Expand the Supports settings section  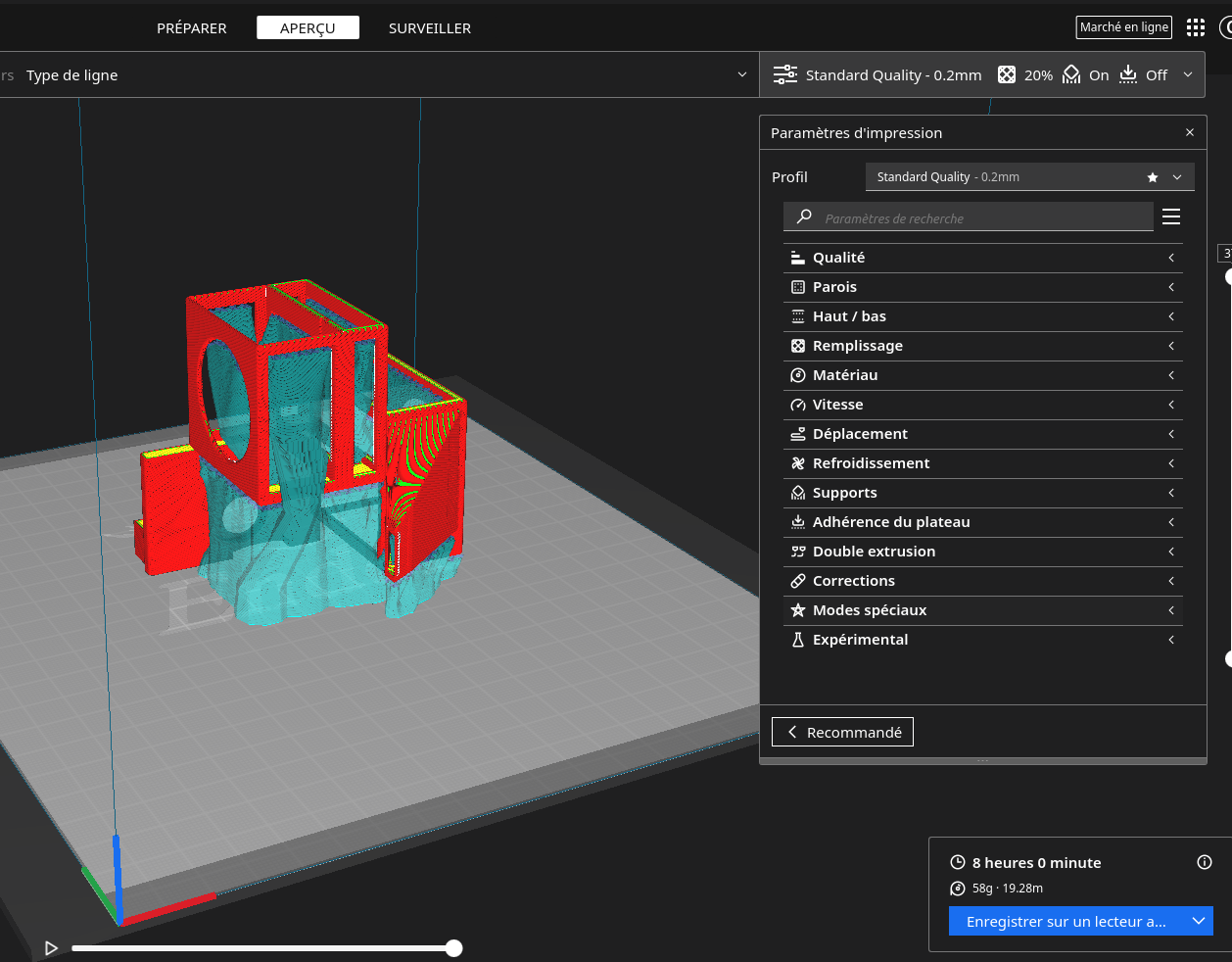pos(982,493)
